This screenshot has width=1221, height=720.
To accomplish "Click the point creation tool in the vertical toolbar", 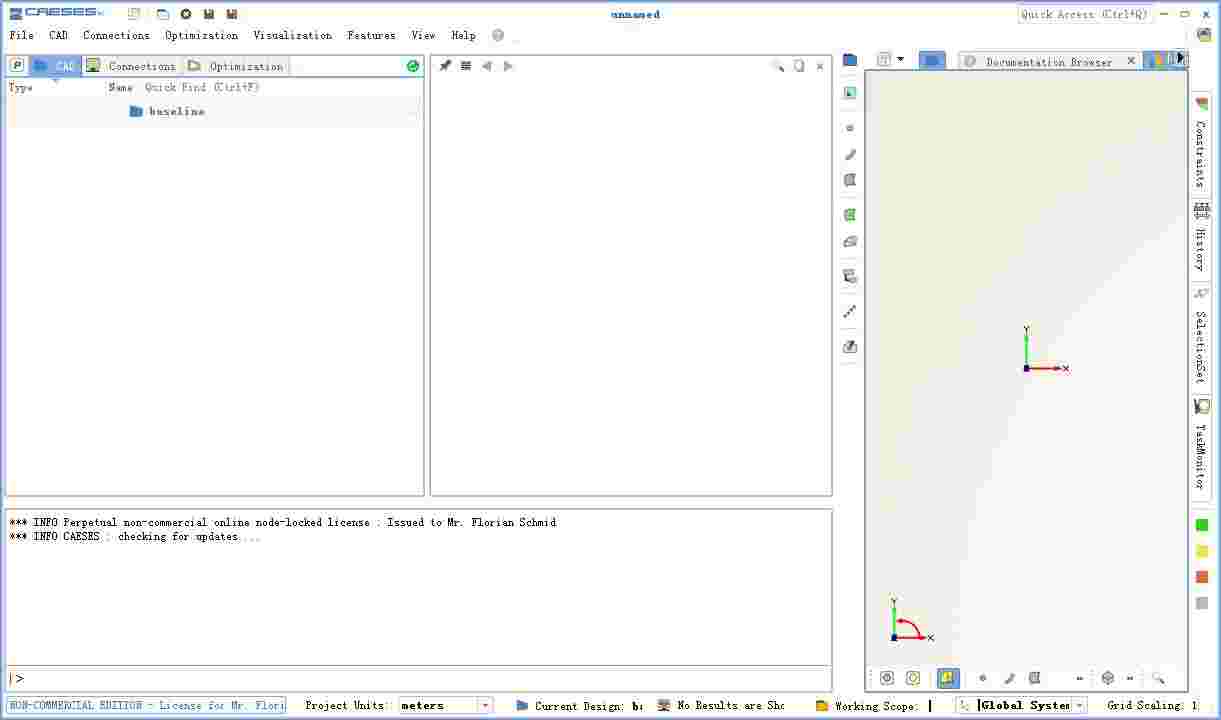I will click(850, 128).
